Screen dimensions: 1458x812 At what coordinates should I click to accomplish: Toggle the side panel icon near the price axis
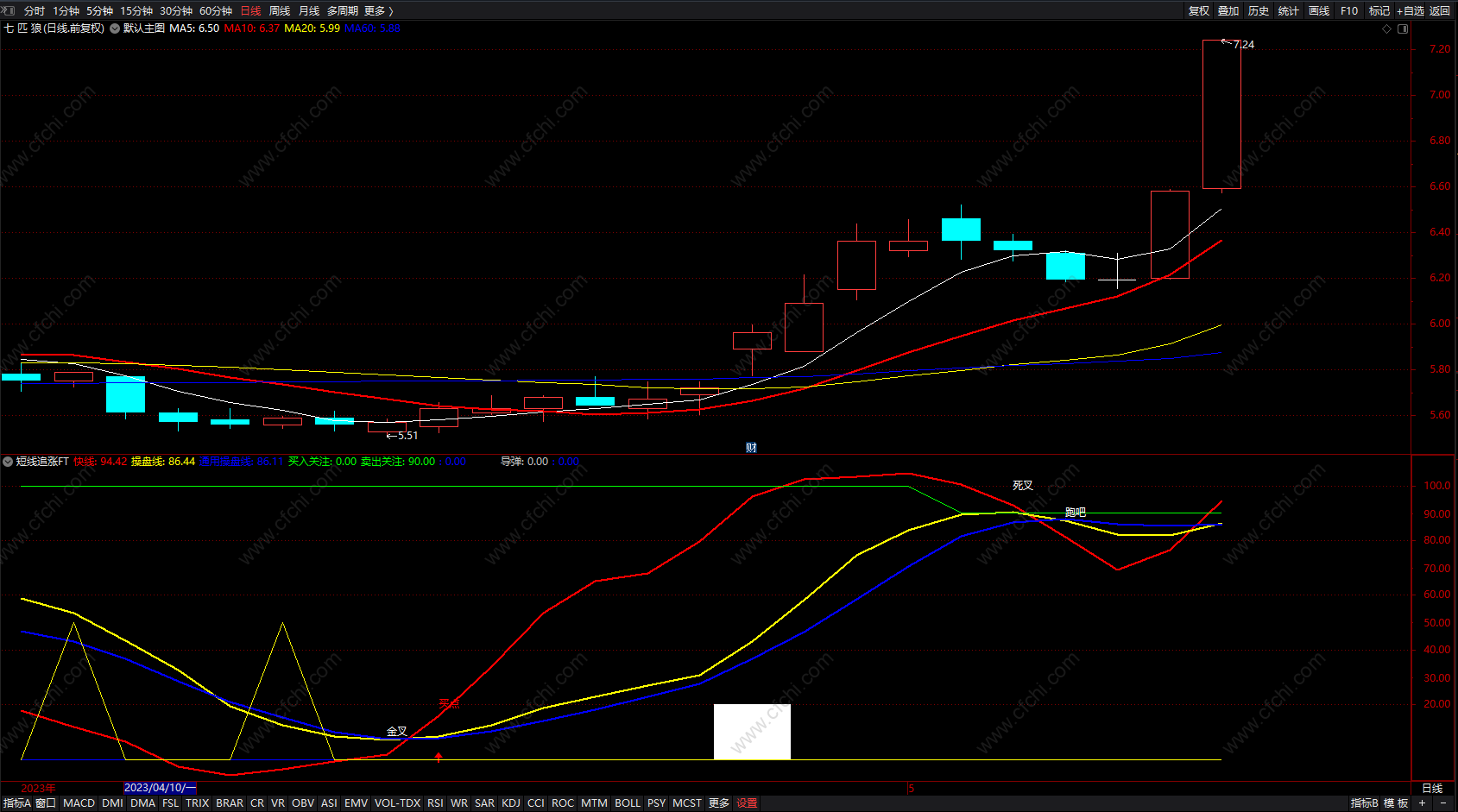(x=1403, y=28)
